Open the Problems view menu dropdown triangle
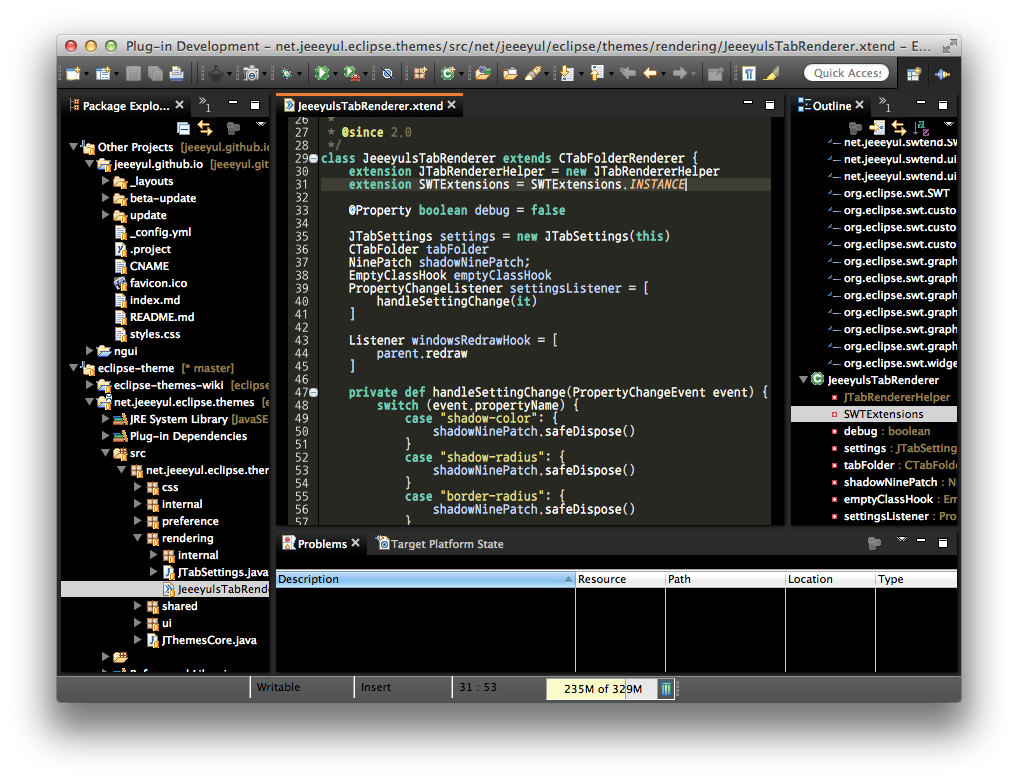 click(901, 541)
